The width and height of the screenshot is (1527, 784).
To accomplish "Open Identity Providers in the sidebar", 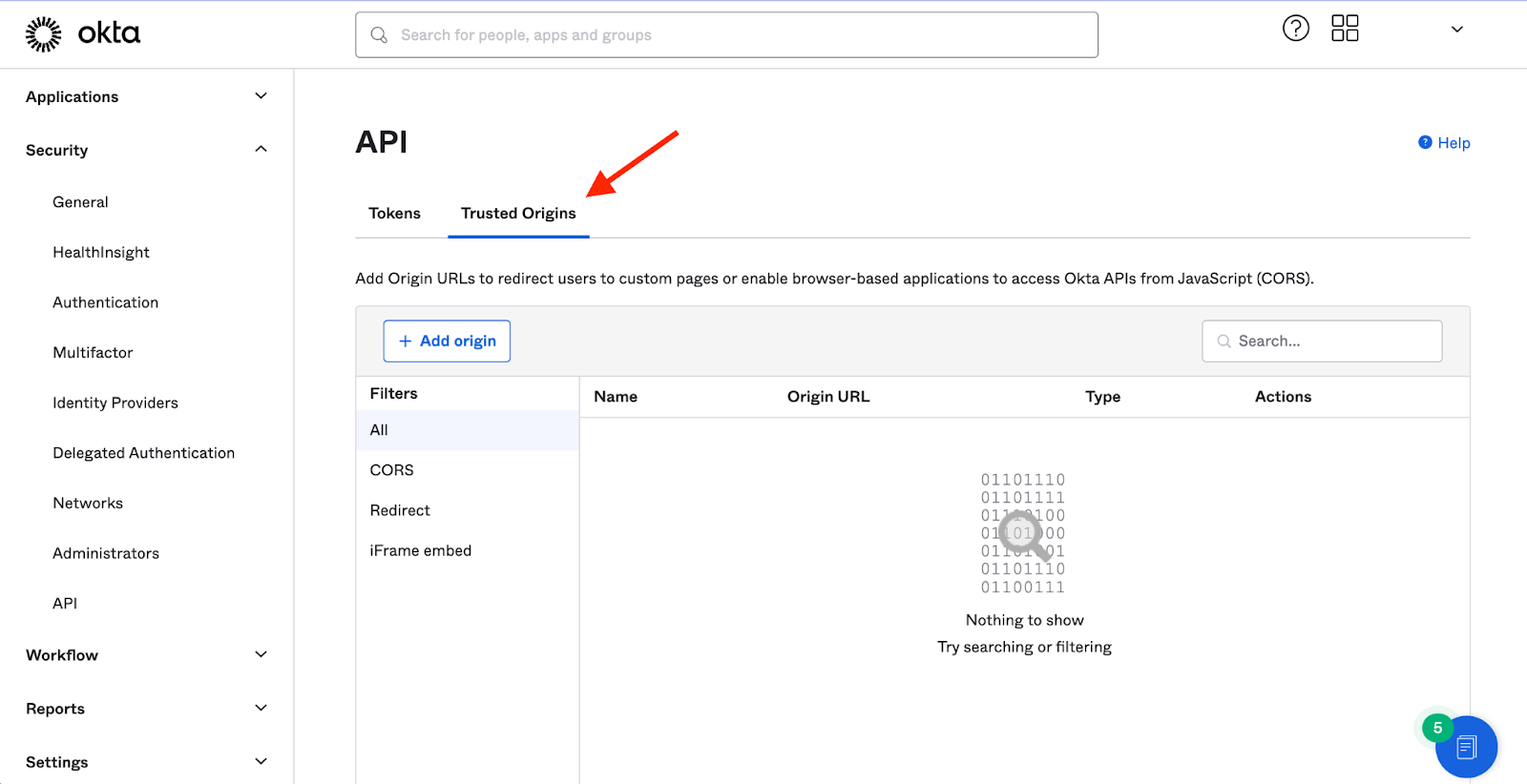I will 115,402.
